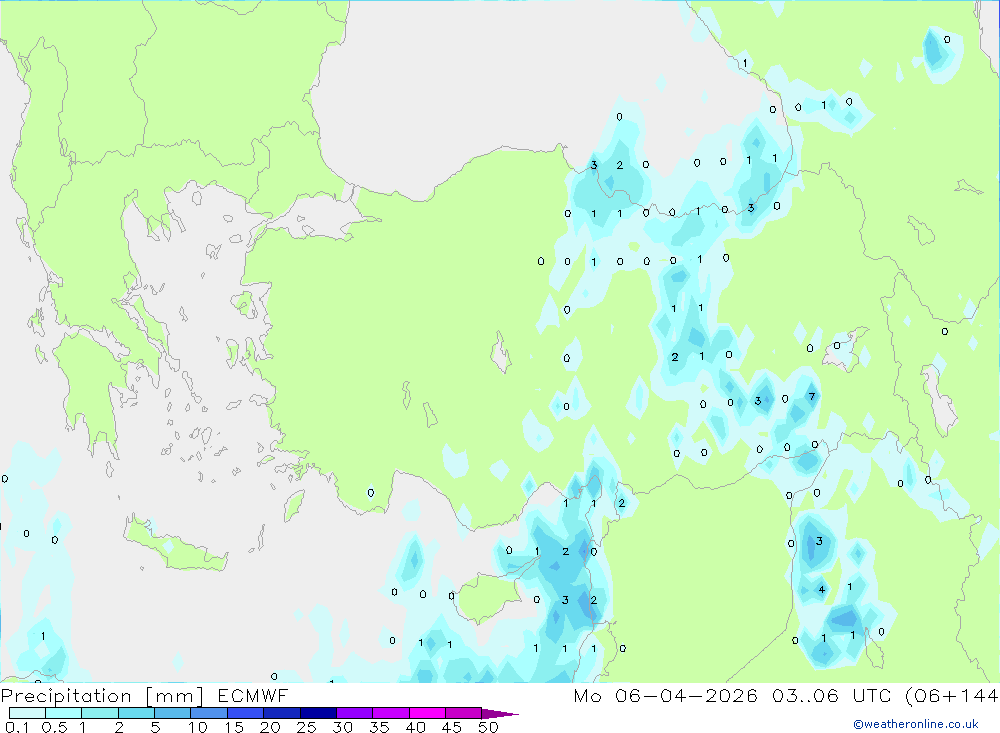Click the '(06+144' forecast run text
Image resolution: width=1000 pixels, height=733 pixels.
click(952, 696)
